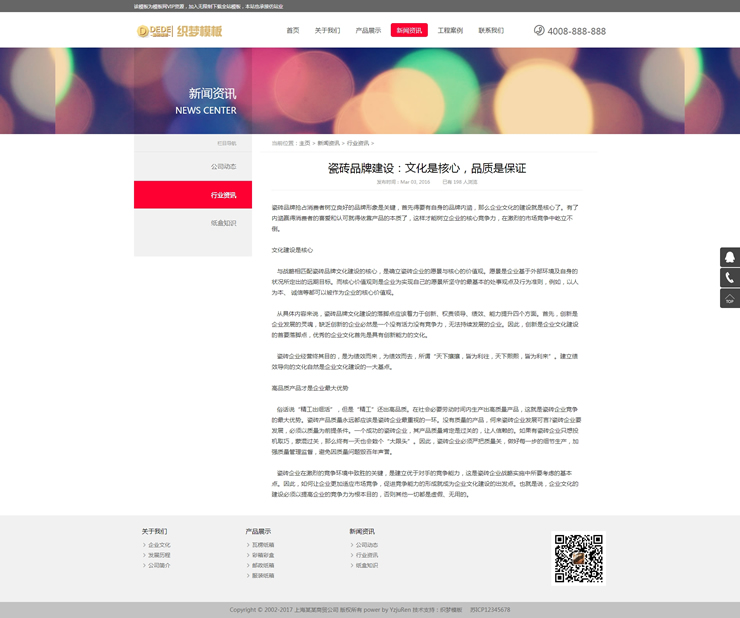Click the DEDE 织梦模板 logo
The height and width of the screenshot is (618, 740).
click(x=180, y=30)
